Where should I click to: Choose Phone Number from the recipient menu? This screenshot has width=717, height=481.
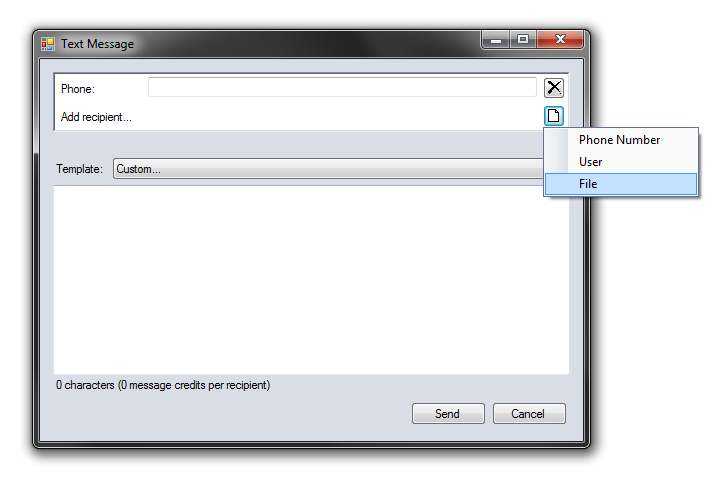pos(621,140)
